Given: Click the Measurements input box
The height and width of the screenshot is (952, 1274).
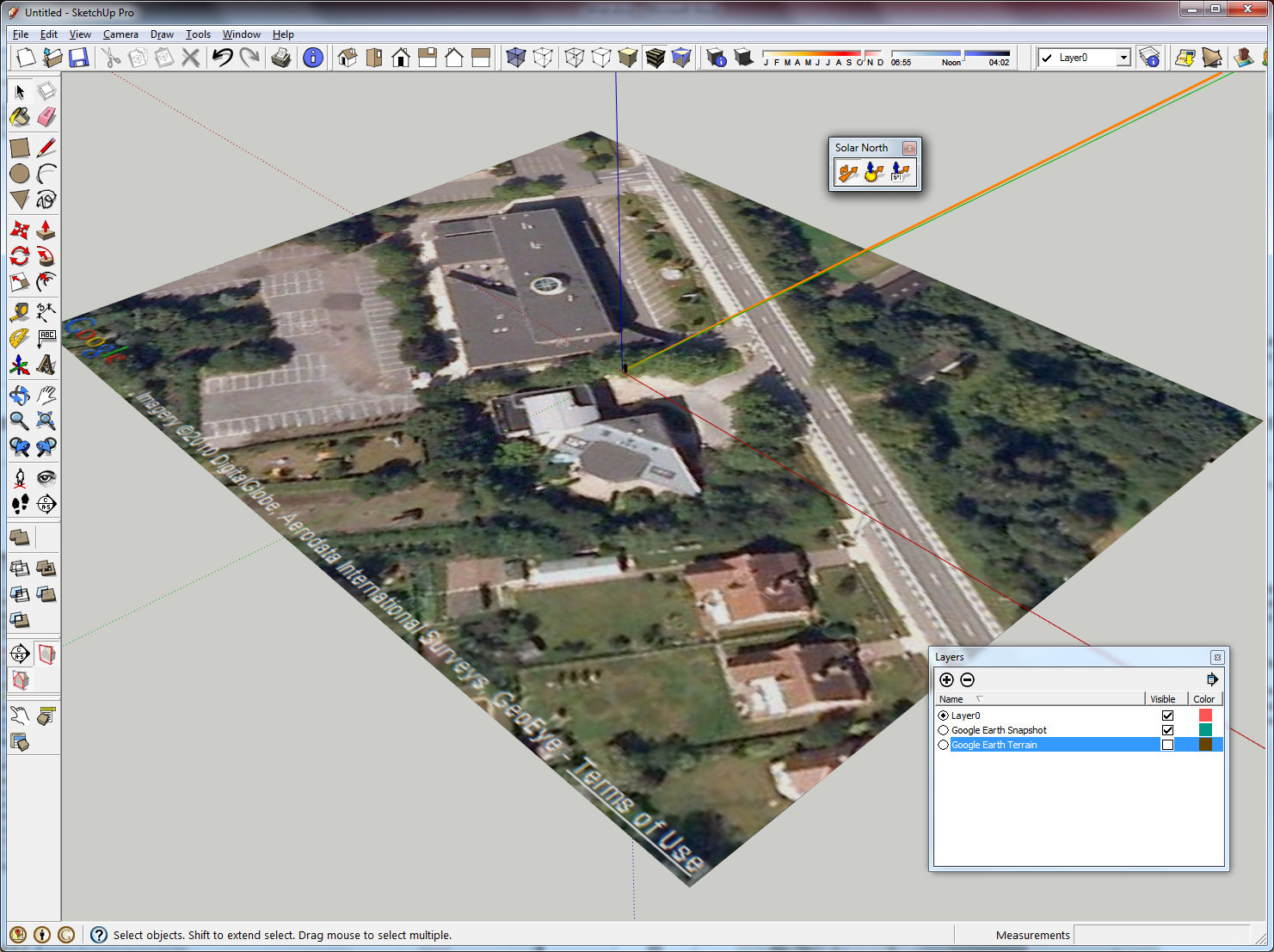Looking at the screenshot, I should click(x=1161, y=935).
